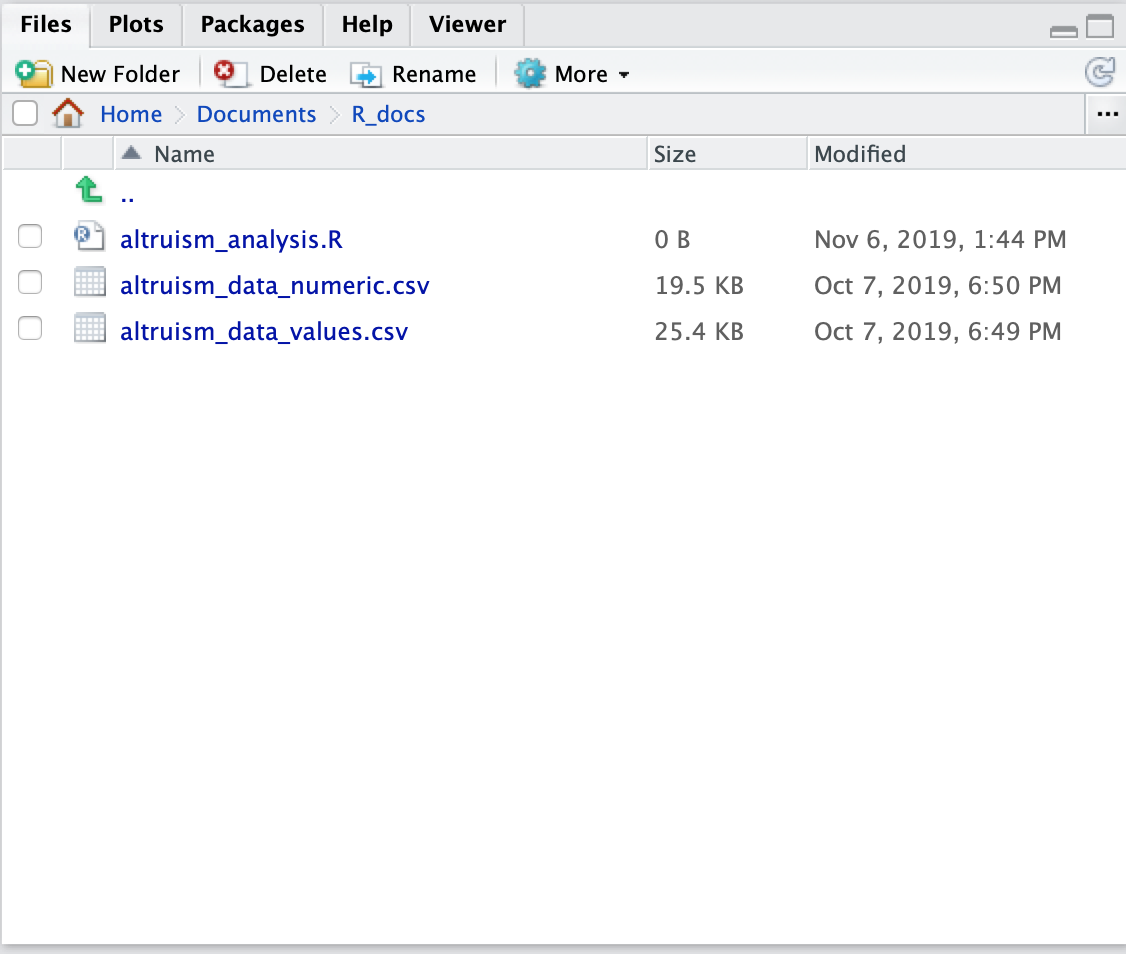This screenshot has height=954, width=1126.
Task: Click the Home house icon
Action: [x=68, y=114]
